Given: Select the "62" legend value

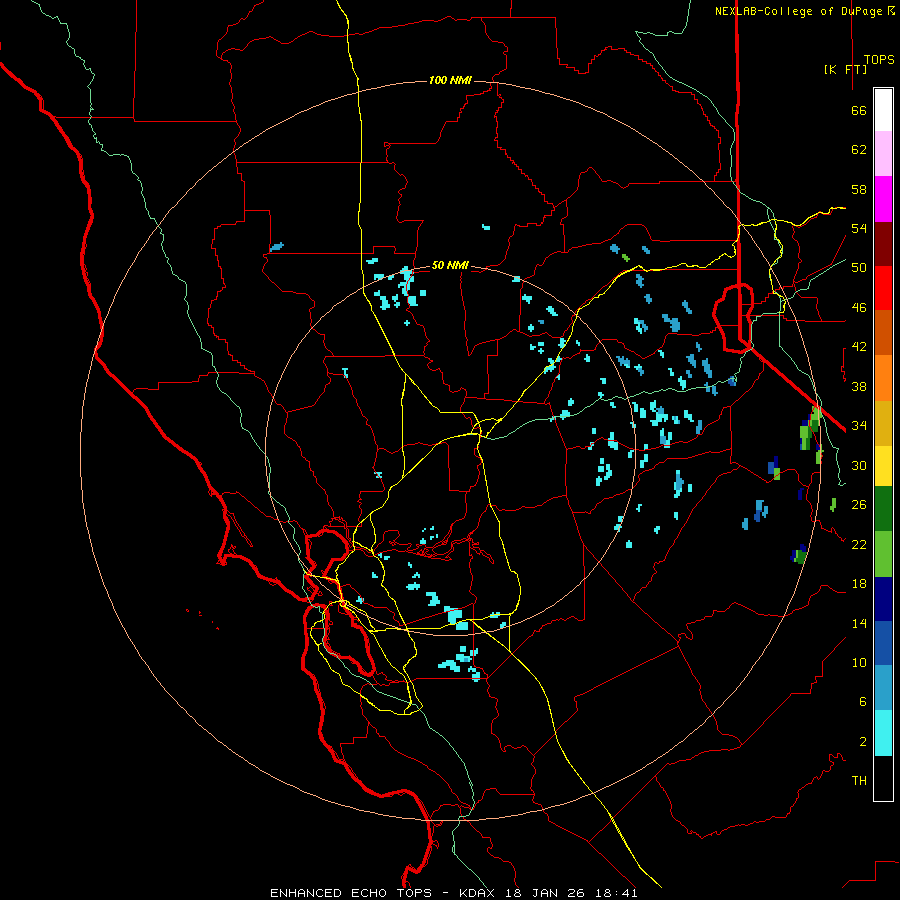Looking at the screenshot, I should (859, 150).
